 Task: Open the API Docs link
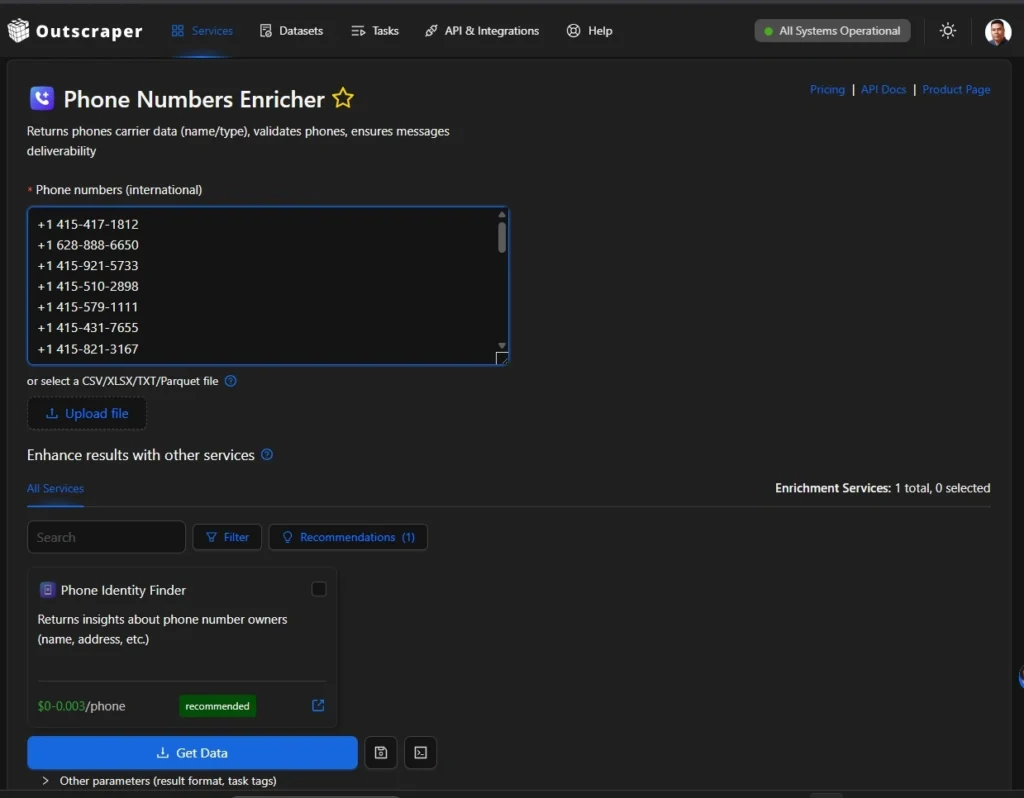pos(883,89)
